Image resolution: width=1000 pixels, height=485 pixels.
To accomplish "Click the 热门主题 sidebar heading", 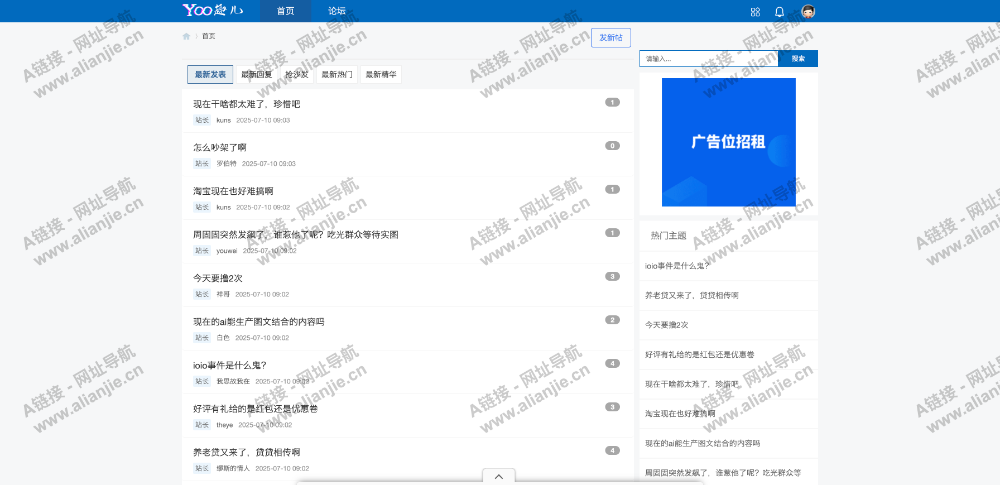I will [x=668, y=235].
